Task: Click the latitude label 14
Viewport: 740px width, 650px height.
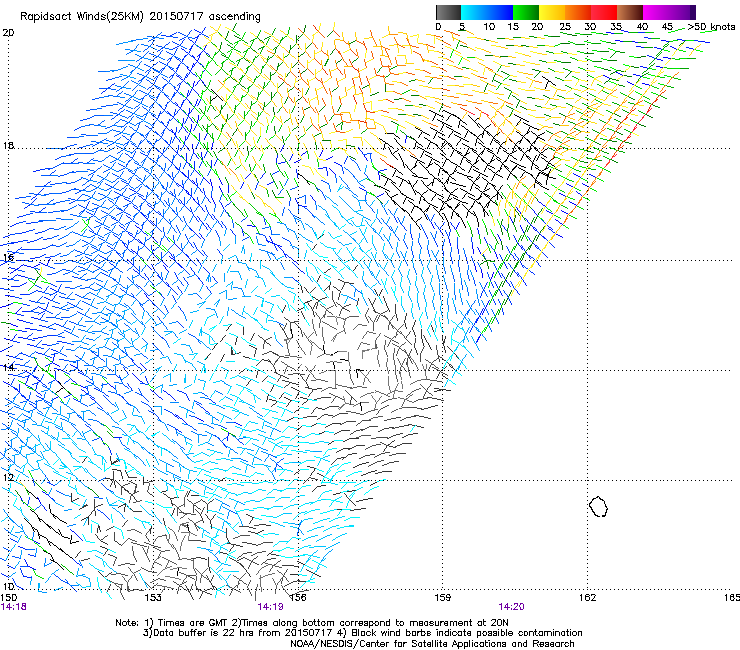Action: (x=8, y=367)
